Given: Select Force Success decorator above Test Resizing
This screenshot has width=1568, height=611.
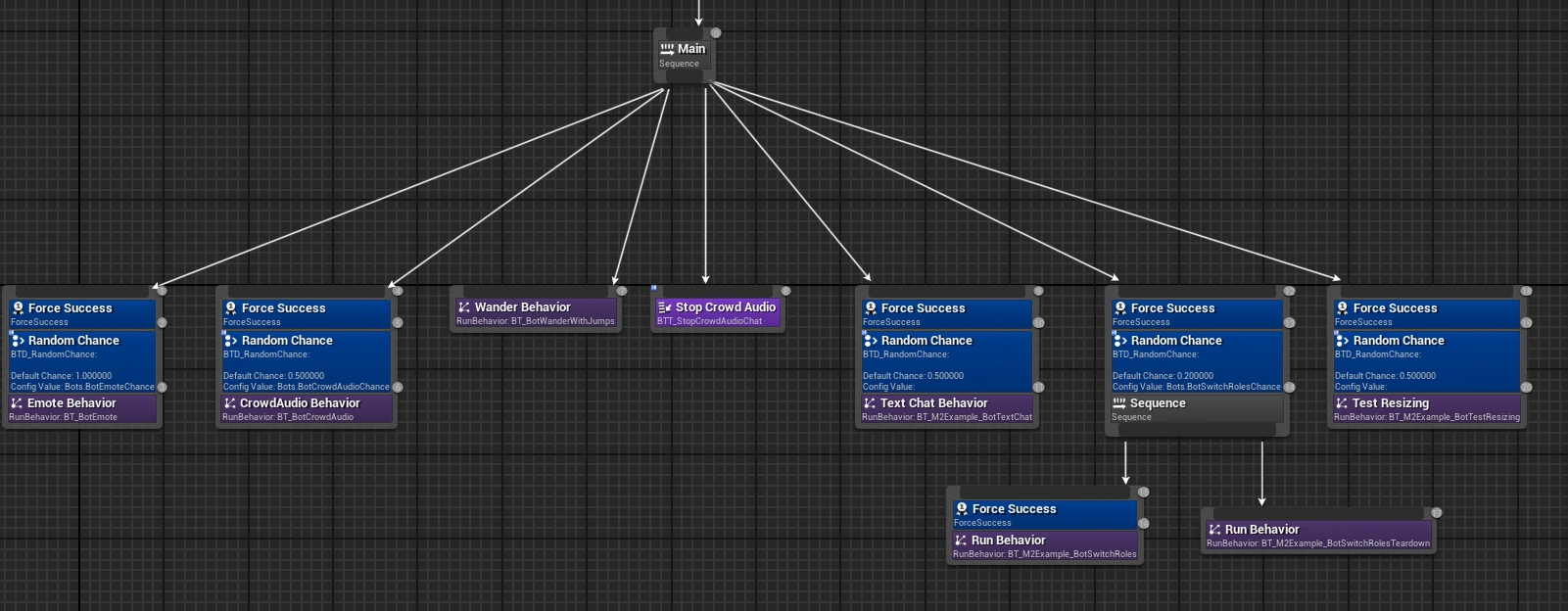Looking at the screenshot, I should (1425, 313).
